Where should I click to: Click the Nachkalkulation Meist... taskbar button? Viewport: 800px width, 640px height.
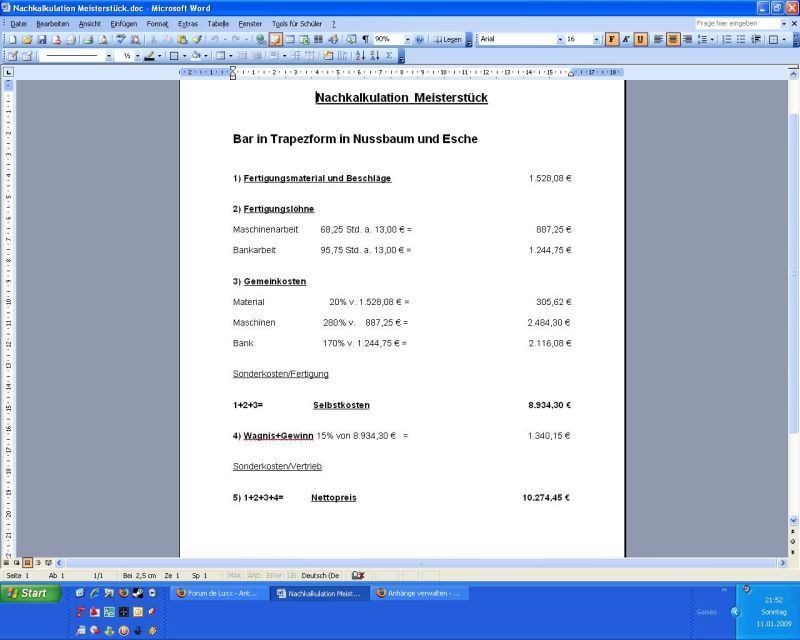[320, 593]
